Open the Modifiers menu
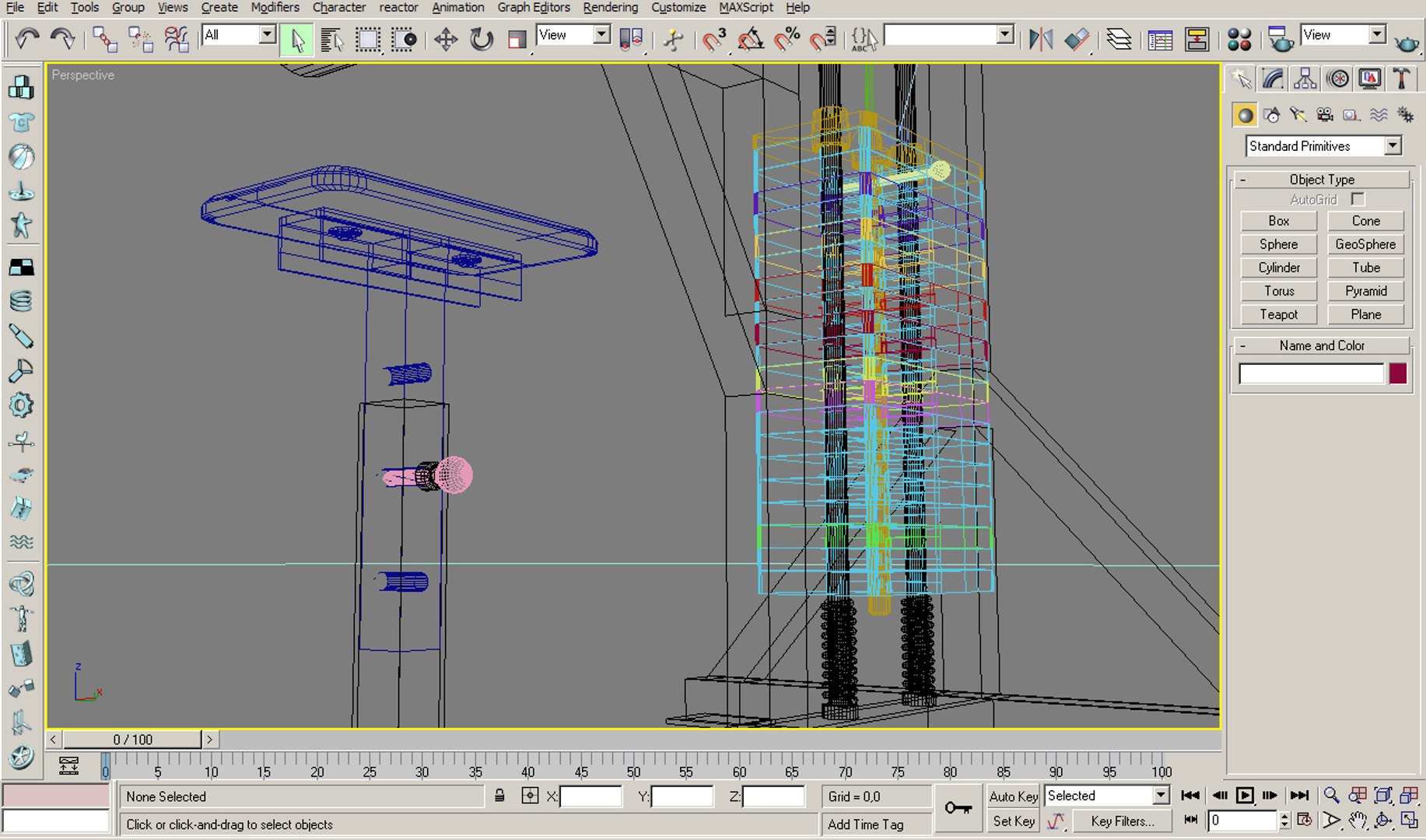1426x840 pixels. point(275,8)
